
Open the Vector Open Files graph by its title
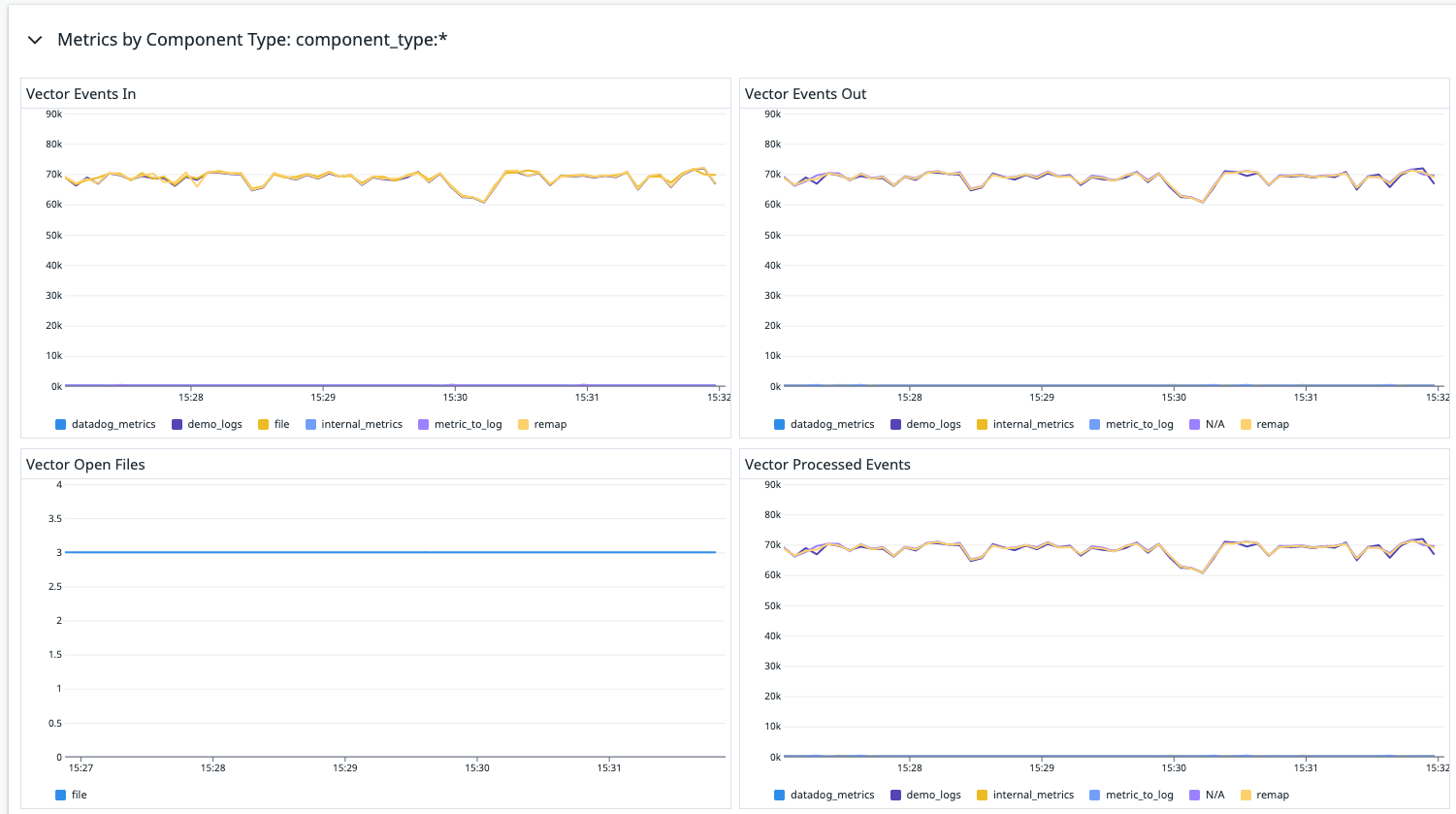[85, 464]
